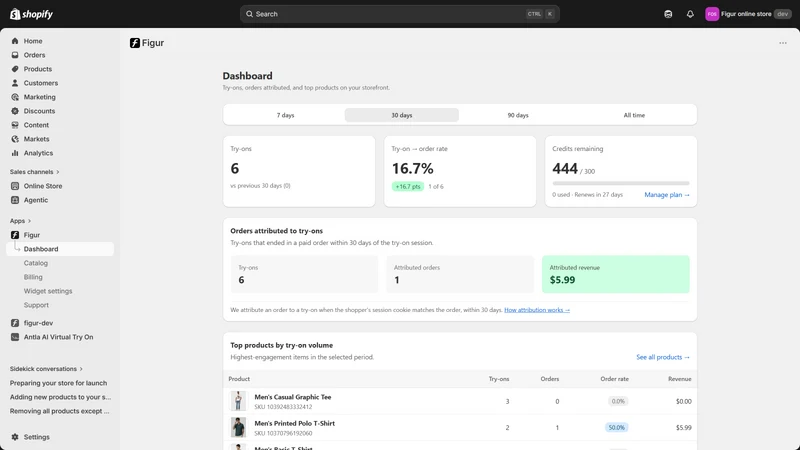Click Men's Printed Polo T-Shirt product name
This screenshot has height=450, width=800.
[294, 423]
